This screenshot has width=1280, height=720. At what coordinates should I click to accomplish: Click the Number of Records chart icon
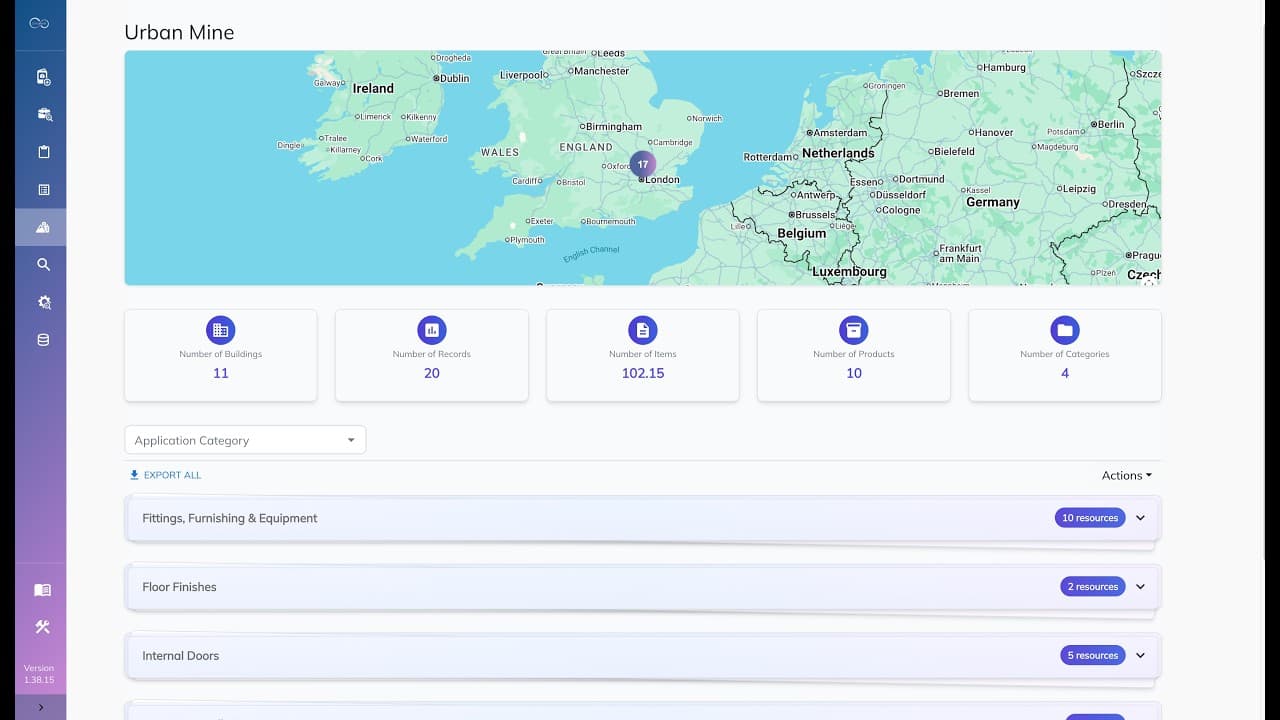432,330
